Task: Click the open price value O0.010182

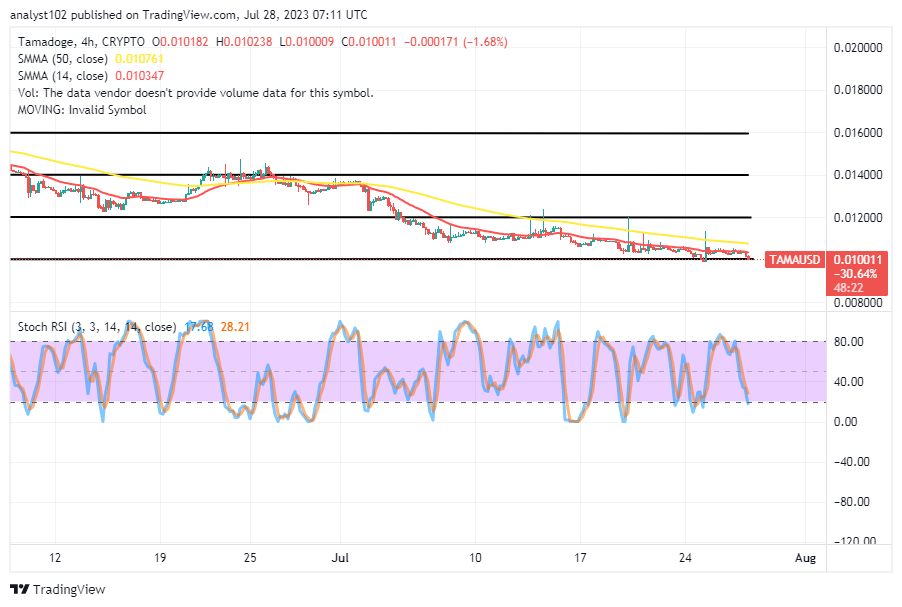Action: [180, 41]
